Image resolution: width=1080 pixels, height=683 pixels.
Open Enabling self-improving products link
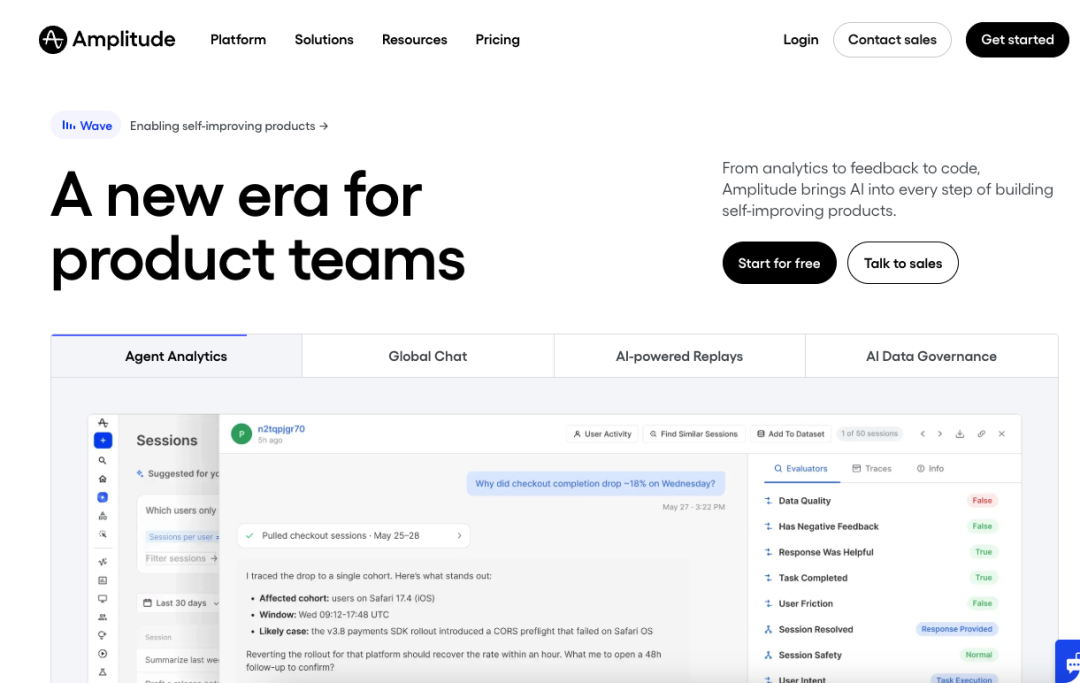(x=229, y=126)
